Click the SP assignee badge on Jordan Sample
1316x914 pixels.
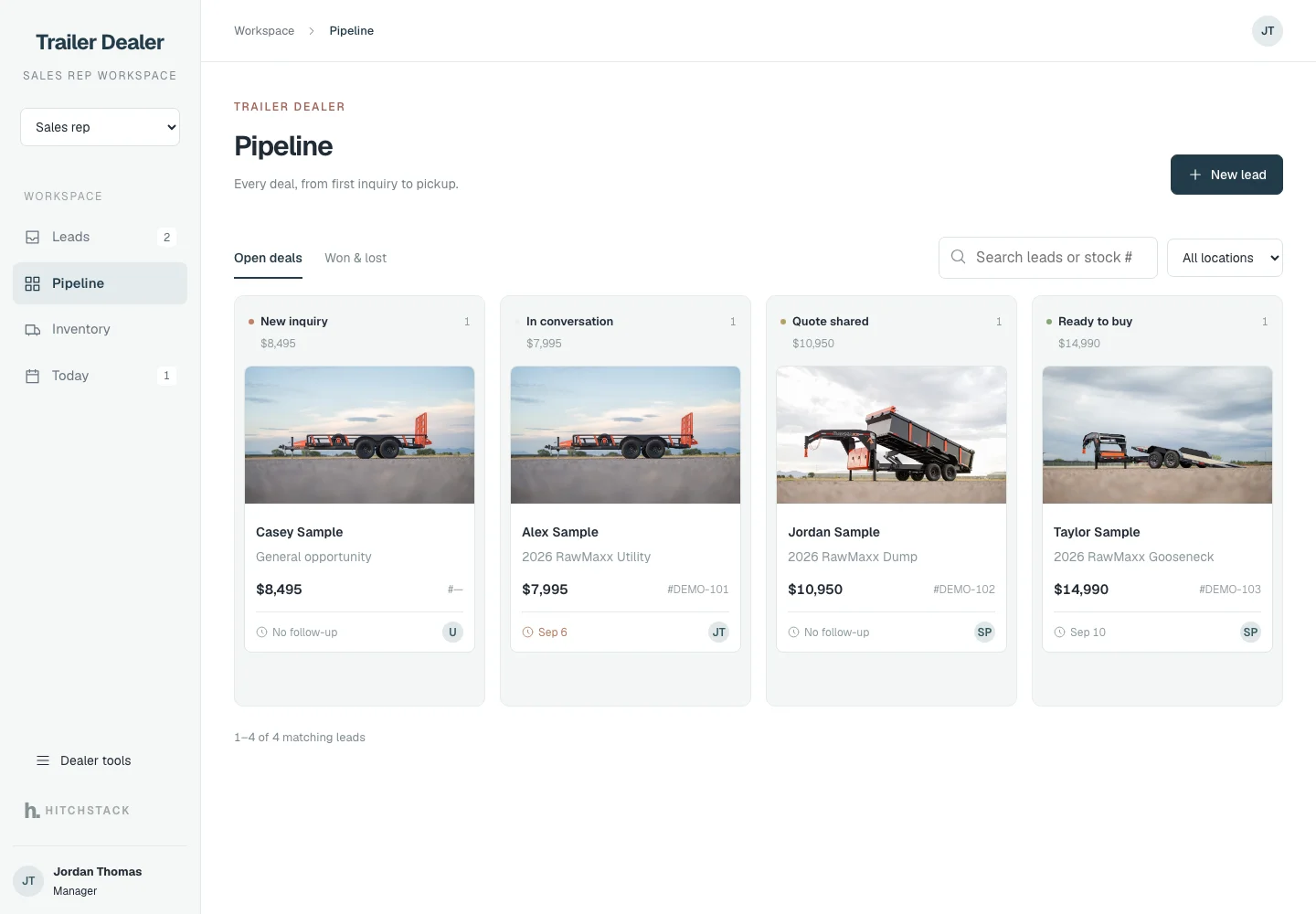[984, 632]
